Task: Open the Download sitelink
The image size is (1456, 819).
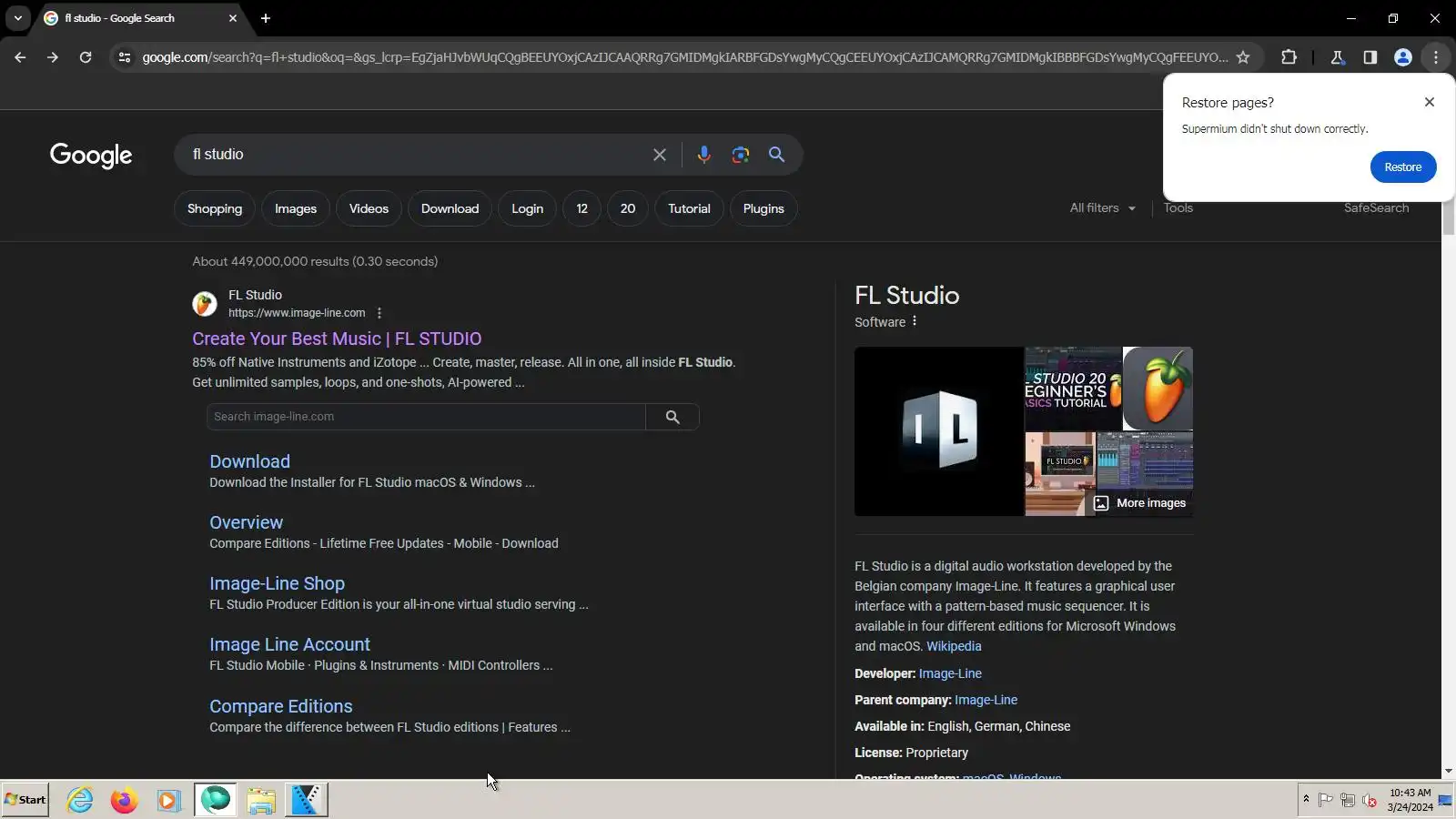Action: tap(249, 461)
